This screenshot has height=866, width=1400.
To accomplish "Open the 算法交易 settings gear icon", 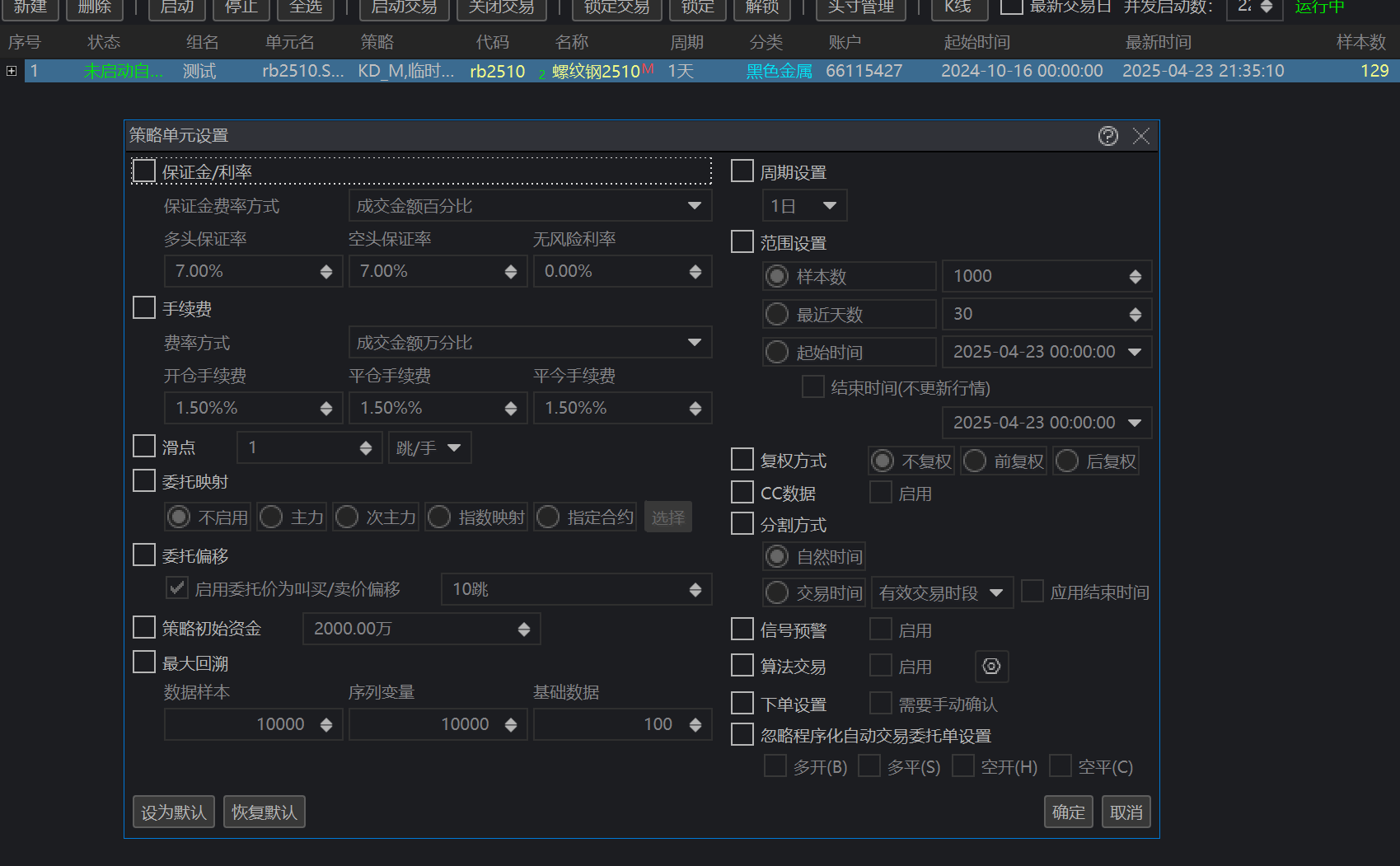I will point(991,667).
